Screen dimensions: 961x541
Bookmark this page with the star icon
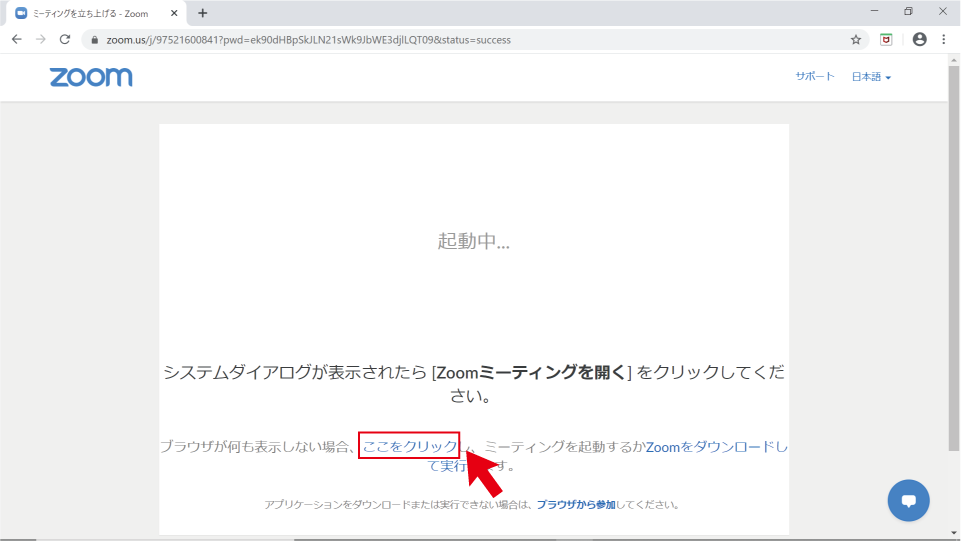click(856, 40)
